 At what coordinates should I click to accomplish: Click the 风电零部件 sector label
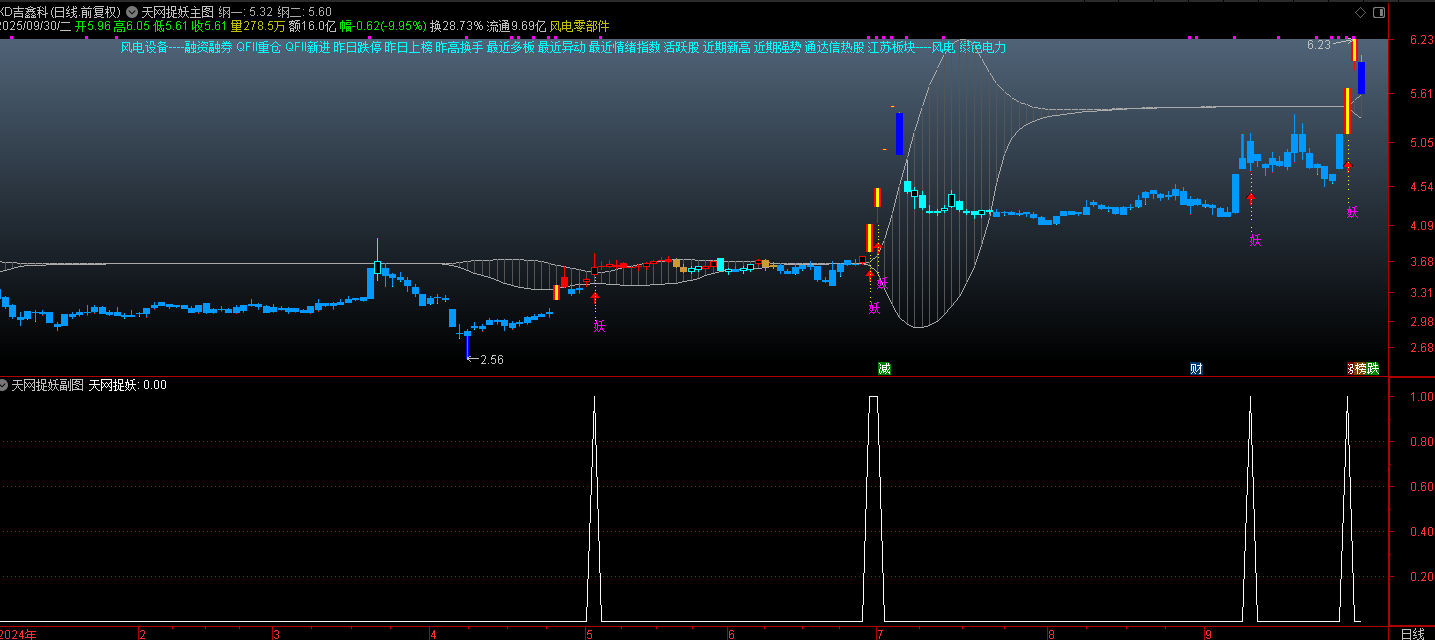point(579,26)
